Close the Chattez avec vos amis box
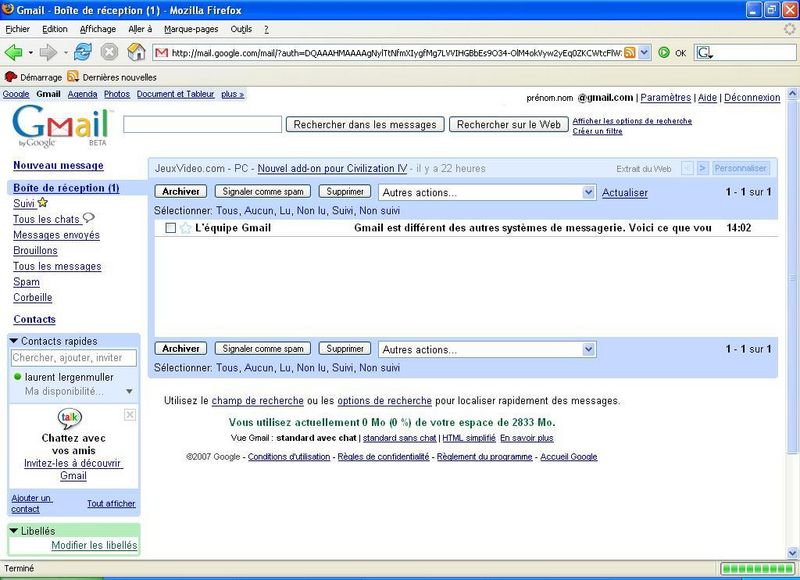The image size is (800, 580). point(130,415)
